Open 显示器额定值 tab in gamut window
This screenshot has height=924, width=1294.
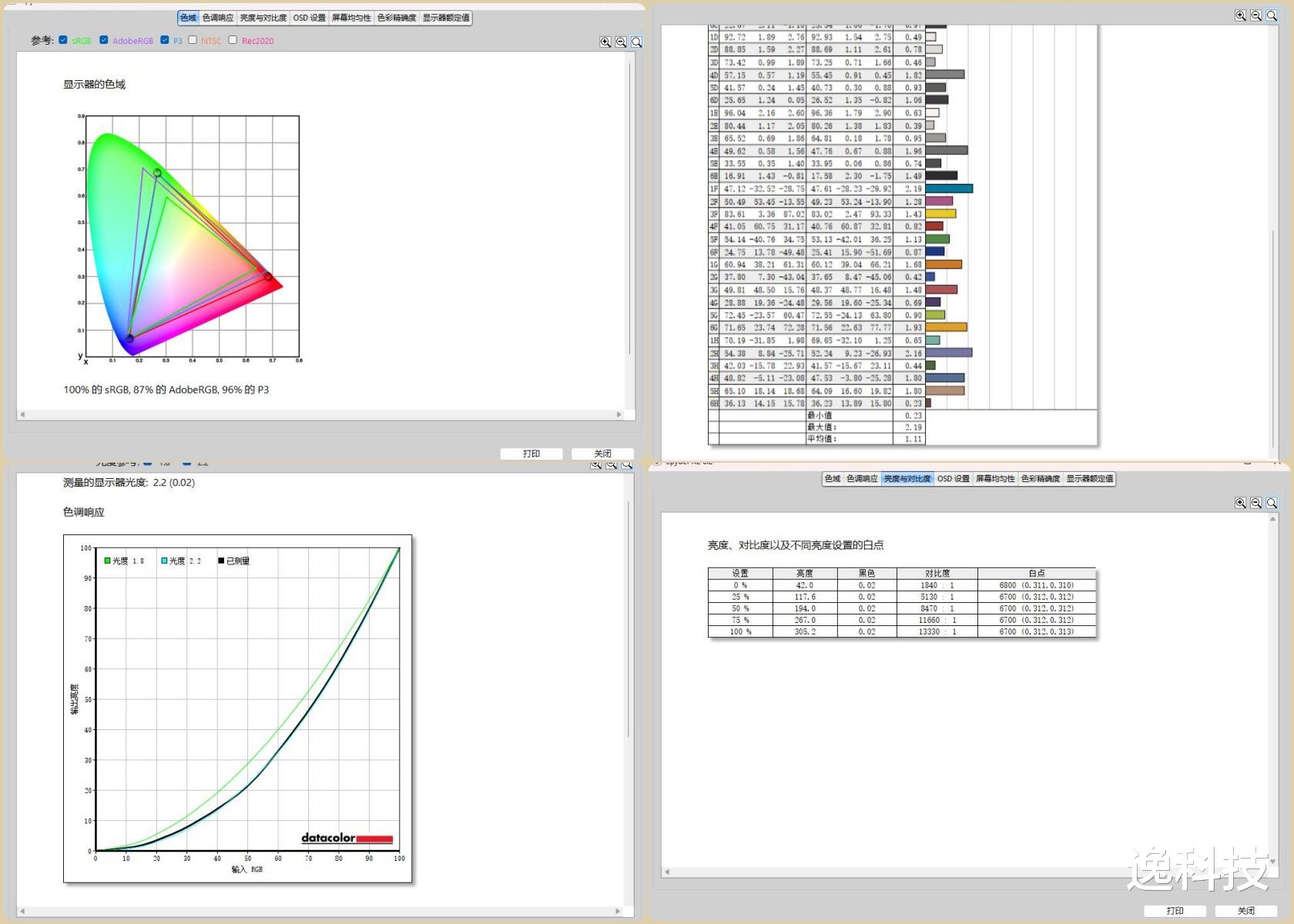click(446, 18)
